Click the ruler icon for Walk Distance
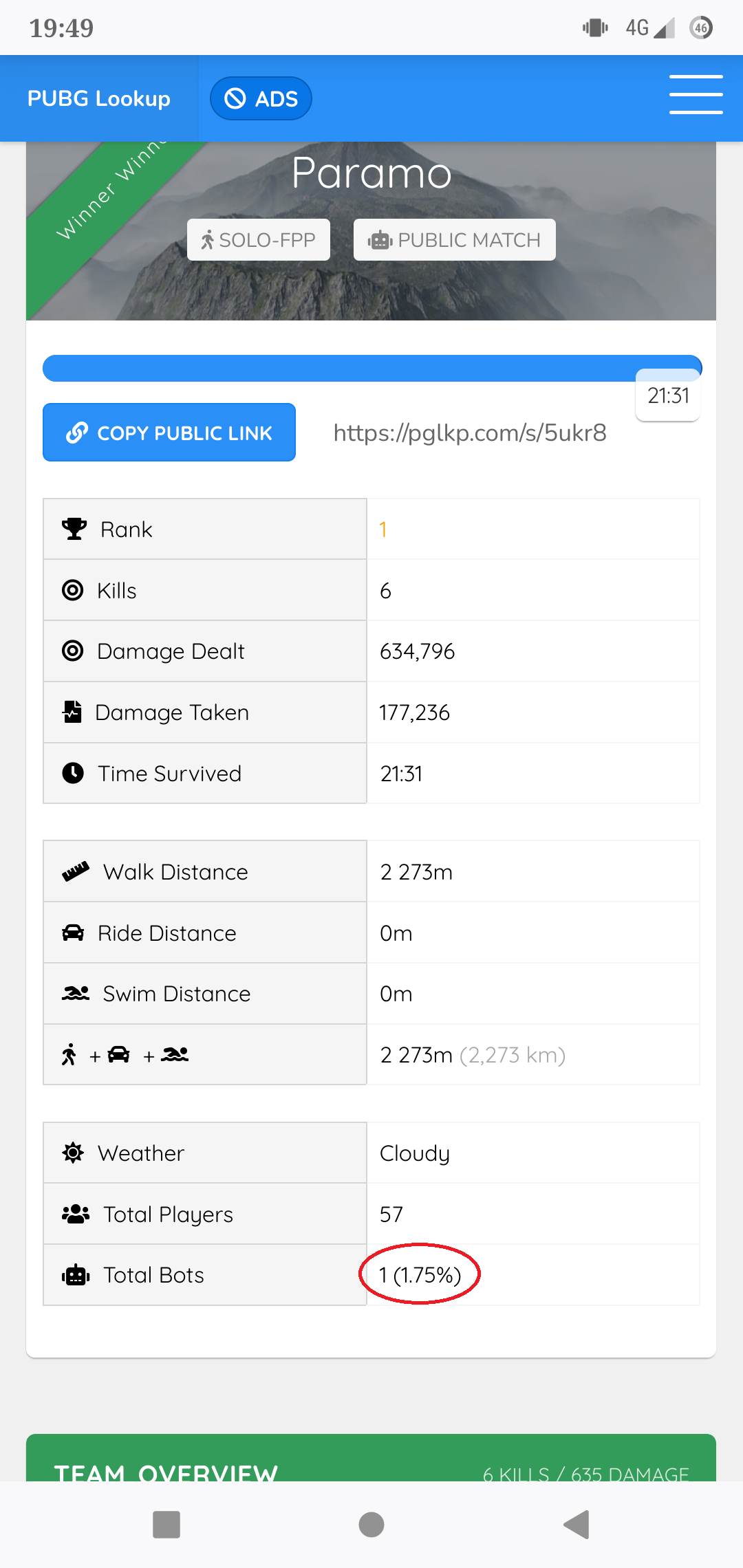The width and height of the screenshot is (743, 1568). pyautogui.click(x=76, y=871)
